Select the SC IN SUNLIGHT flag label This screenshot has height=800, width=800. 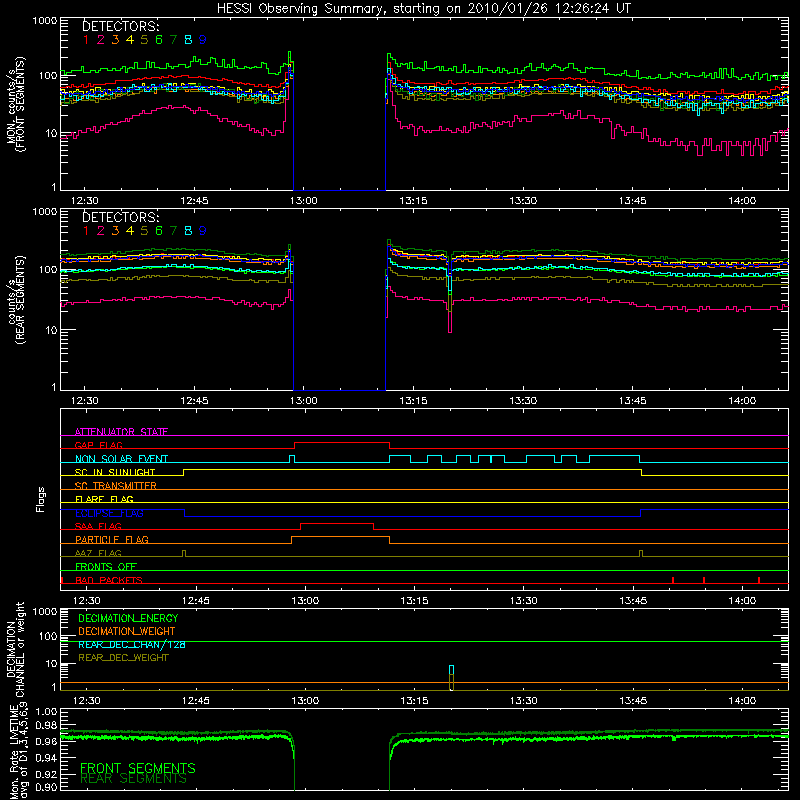(x=115, y=472)
